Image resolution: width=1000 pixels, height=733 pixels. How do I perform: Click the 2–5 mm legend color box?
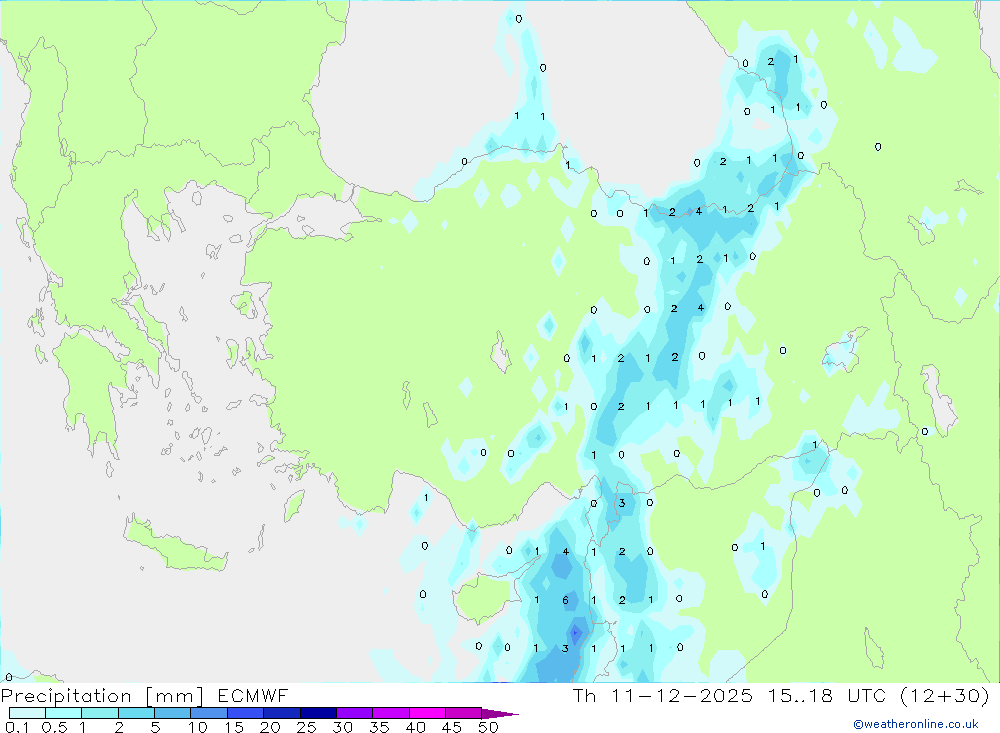click(136, 713)
